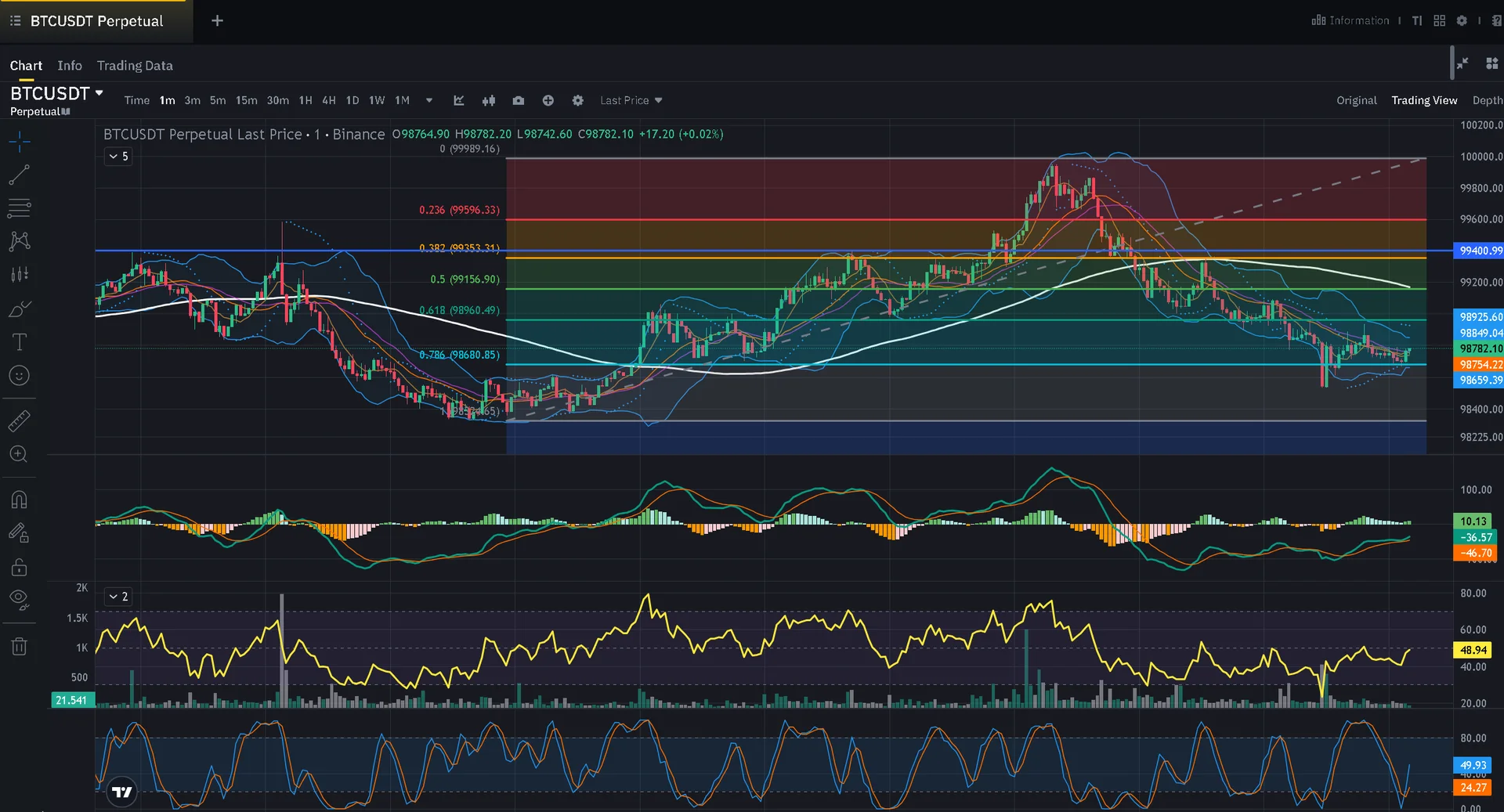The width and height of the screenshot is (1504, 812).
Task: Open the emoji sticker tool
Action: click(x=20, y=376)
